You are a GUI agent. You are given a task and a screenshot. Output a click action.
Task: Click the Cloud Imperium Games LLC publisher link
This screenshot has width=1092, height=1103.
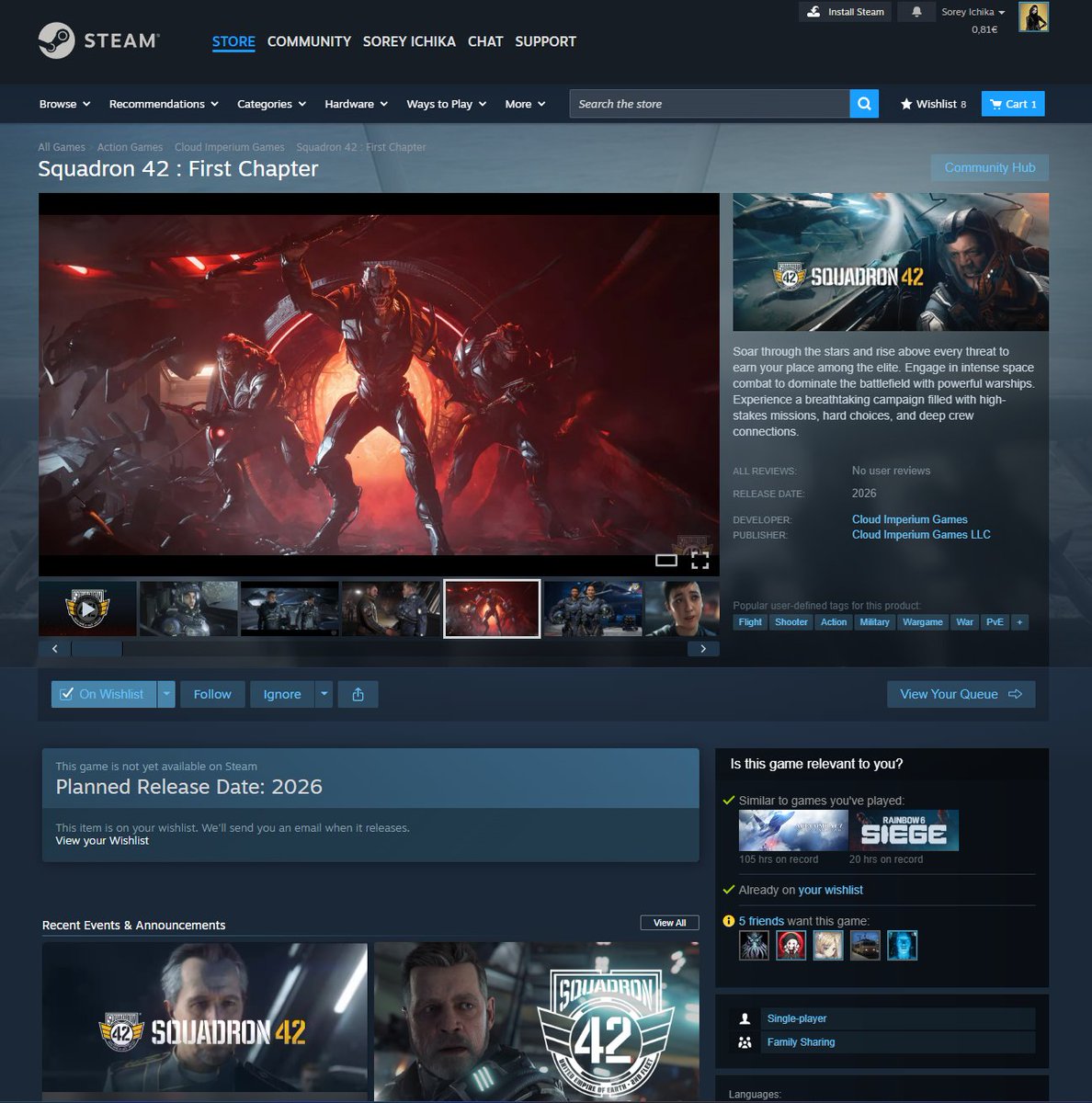point(921,534)
